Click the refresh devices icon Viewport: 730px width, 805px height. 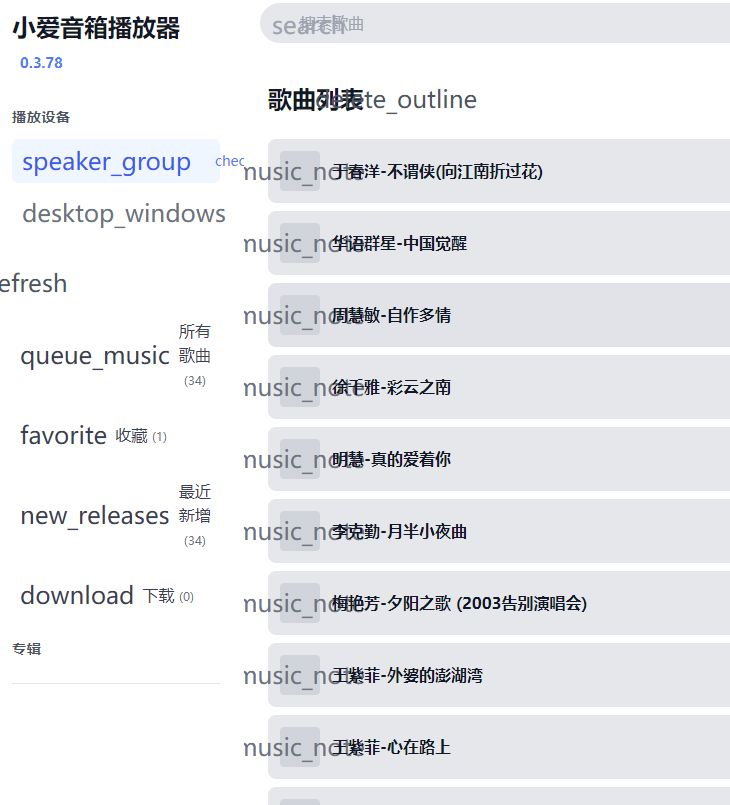click(32, 284)
